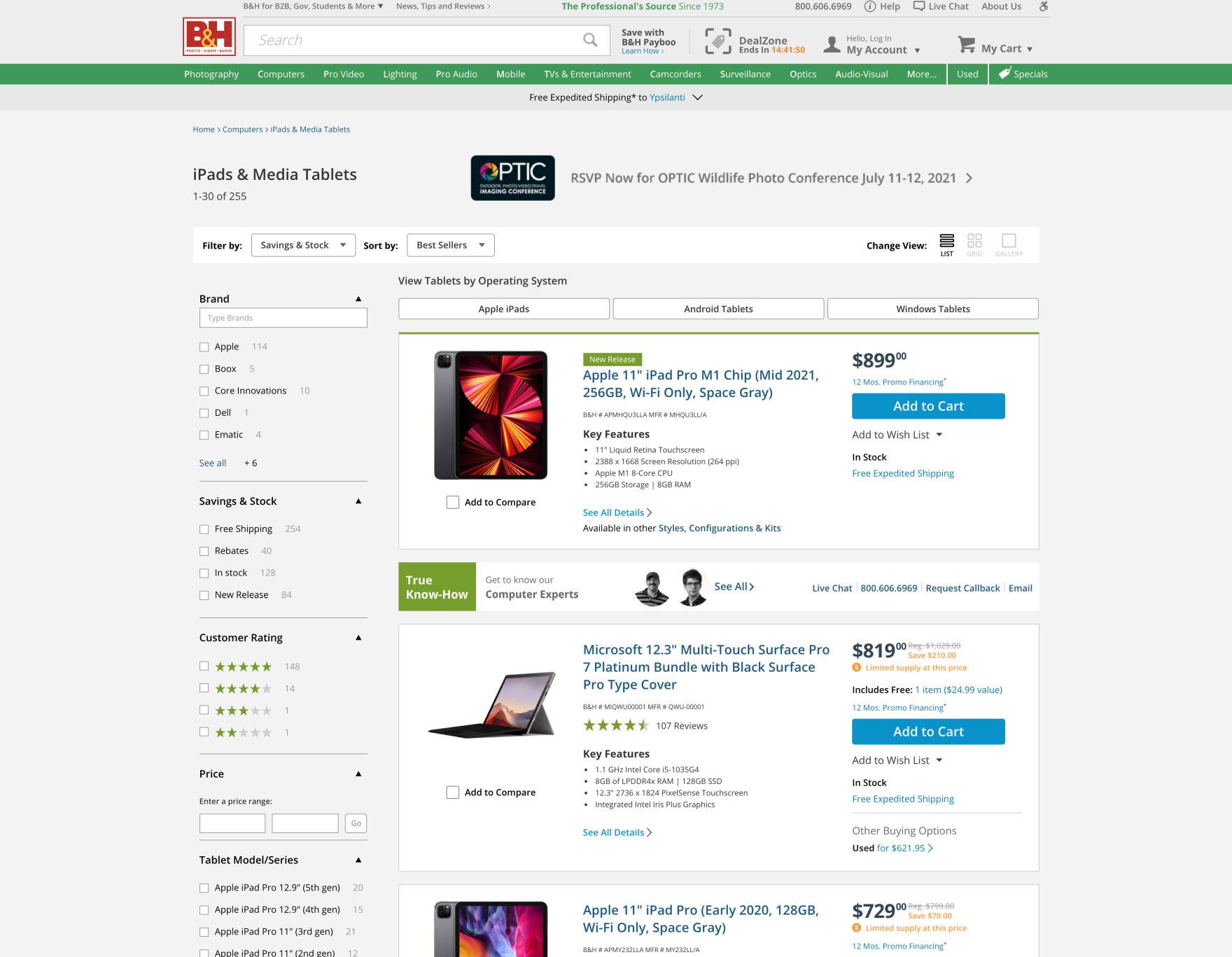Open the Best Sellers sort dropdown
Image resolution: width=1232 pixels, height=957 pixels.
point(450,245)
